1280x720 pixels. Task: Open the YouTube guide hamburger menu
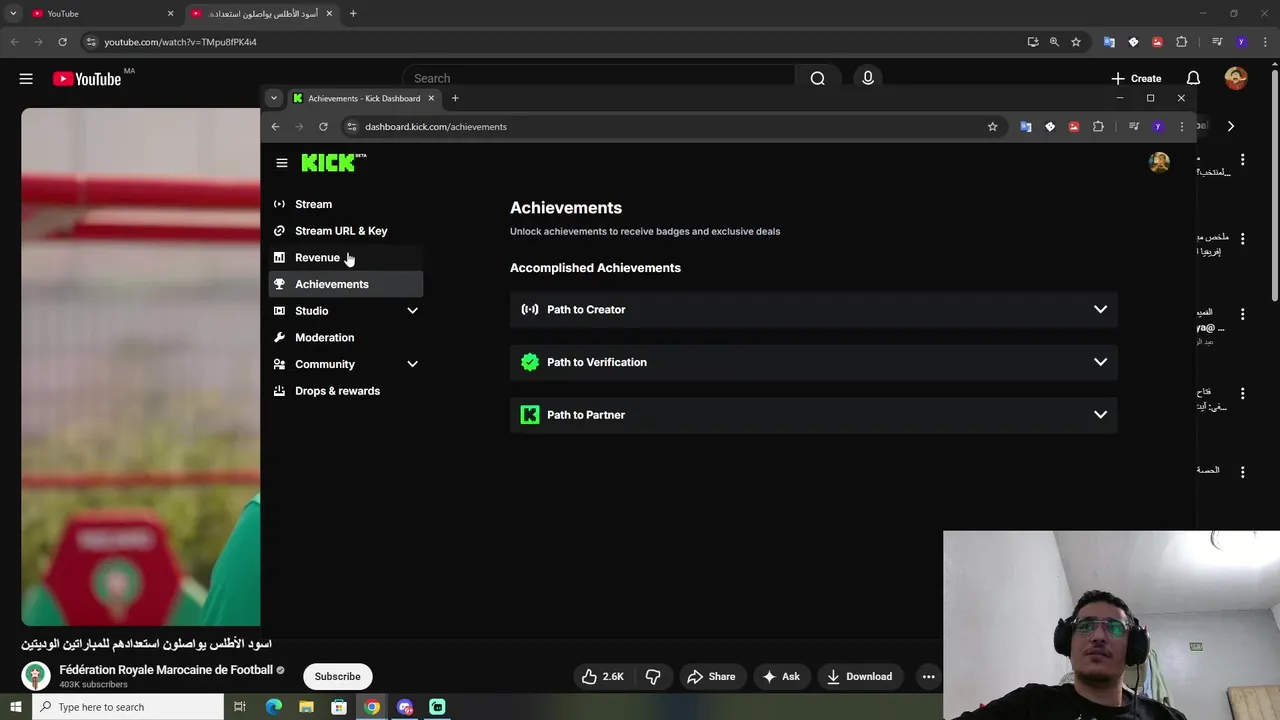[x=26, y=79]
